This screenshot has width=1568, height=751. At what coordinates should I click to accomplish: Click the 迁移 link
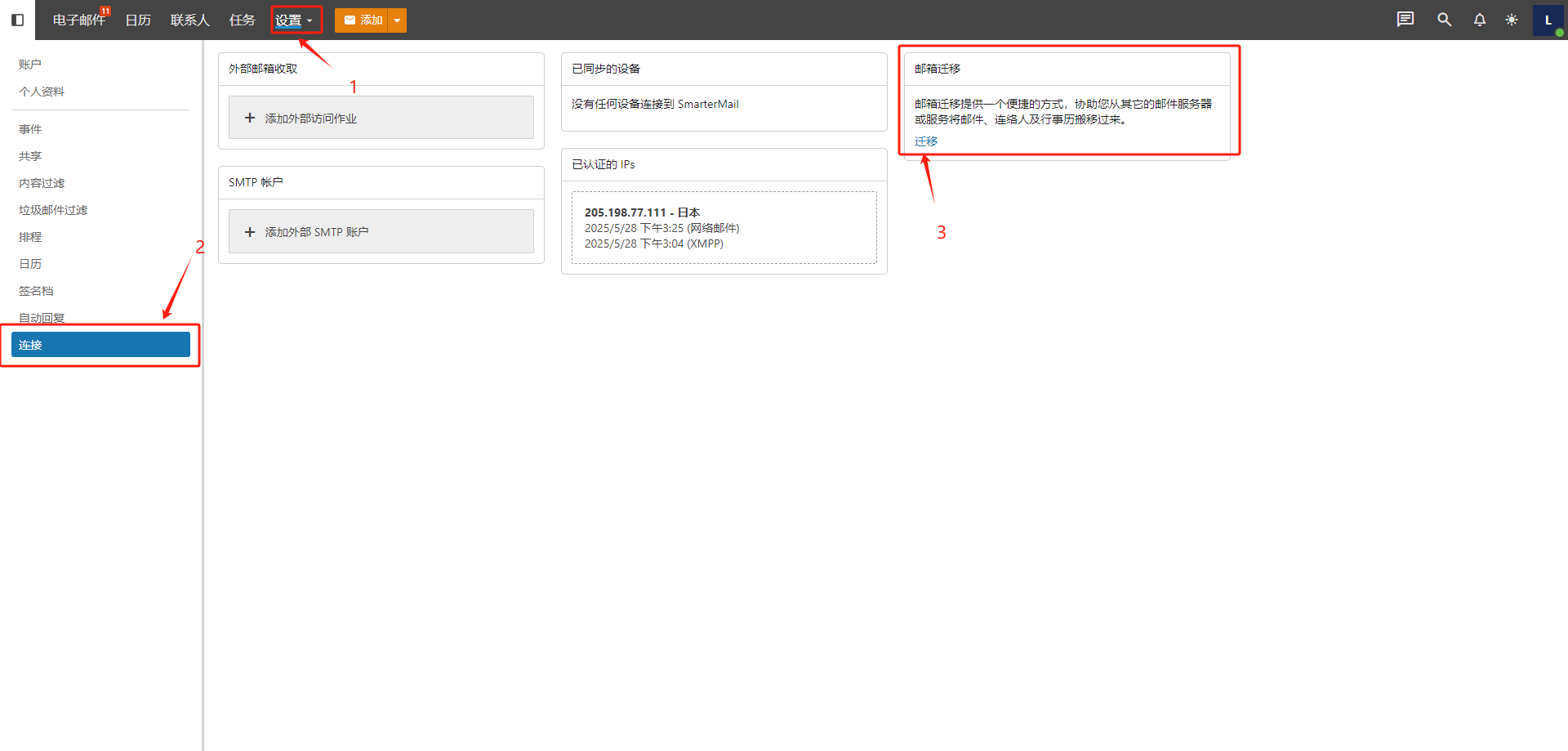click(926, 141)
